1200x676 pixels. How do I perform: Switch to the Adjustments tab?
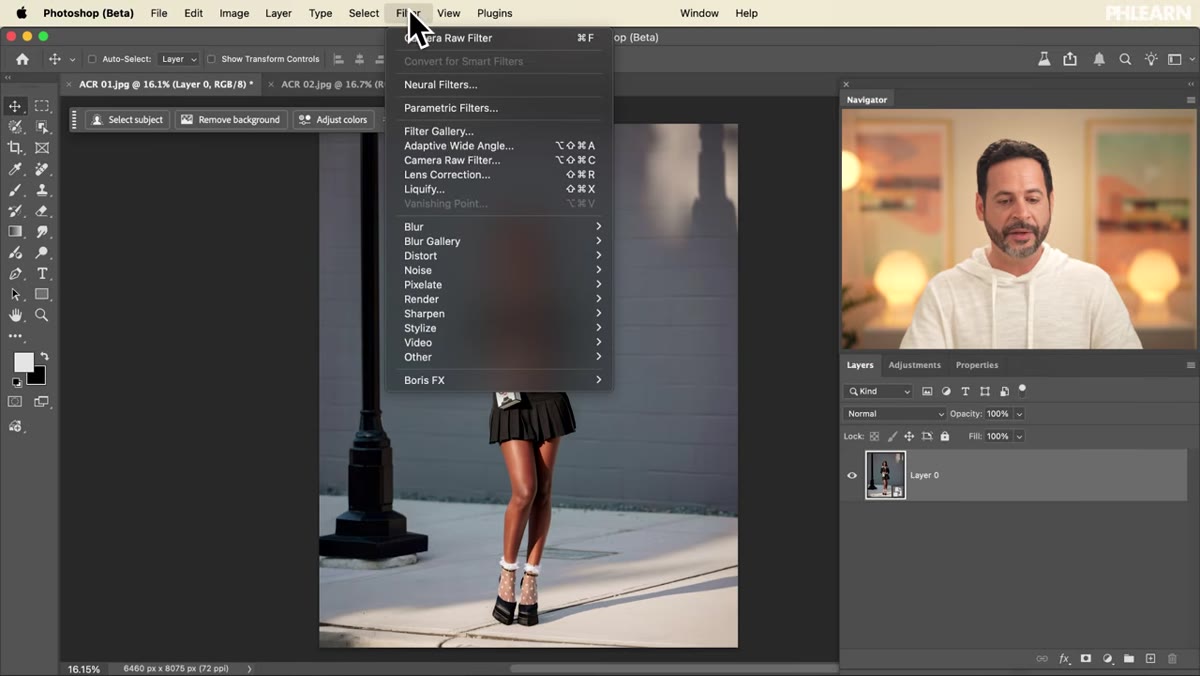pos(914,365)
